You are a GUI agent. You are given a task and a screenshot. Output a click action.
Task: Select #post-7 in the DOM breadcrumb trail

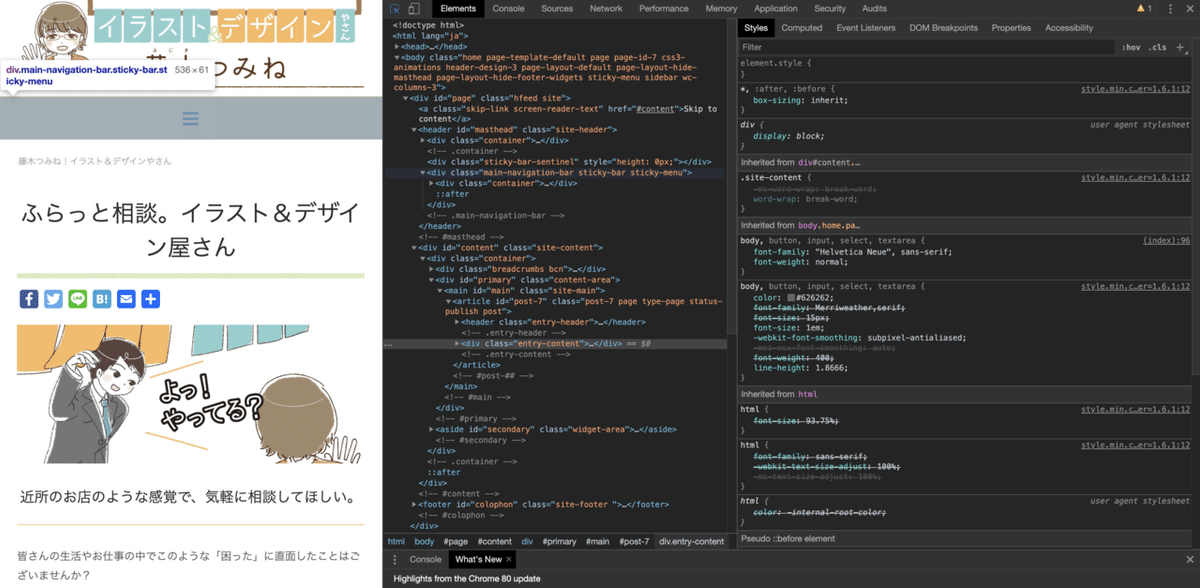pos(634,541)
